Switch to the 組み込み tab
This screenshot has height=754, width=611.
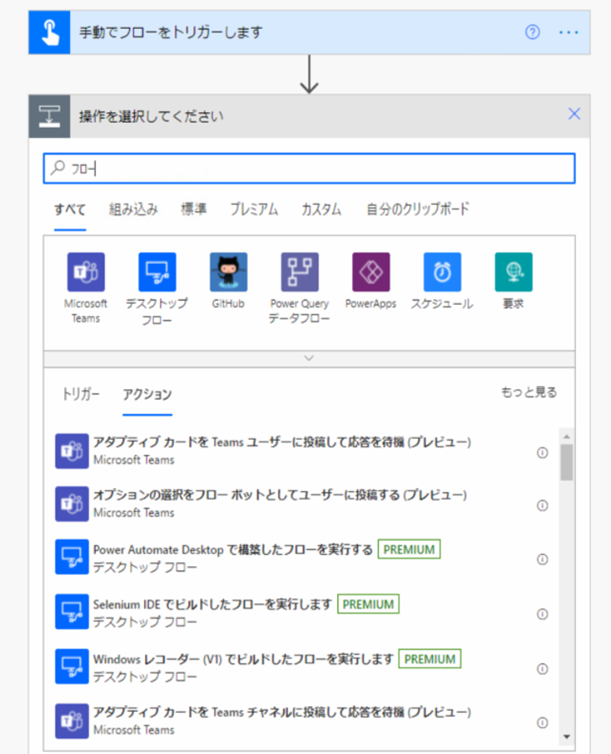[133, 209]
